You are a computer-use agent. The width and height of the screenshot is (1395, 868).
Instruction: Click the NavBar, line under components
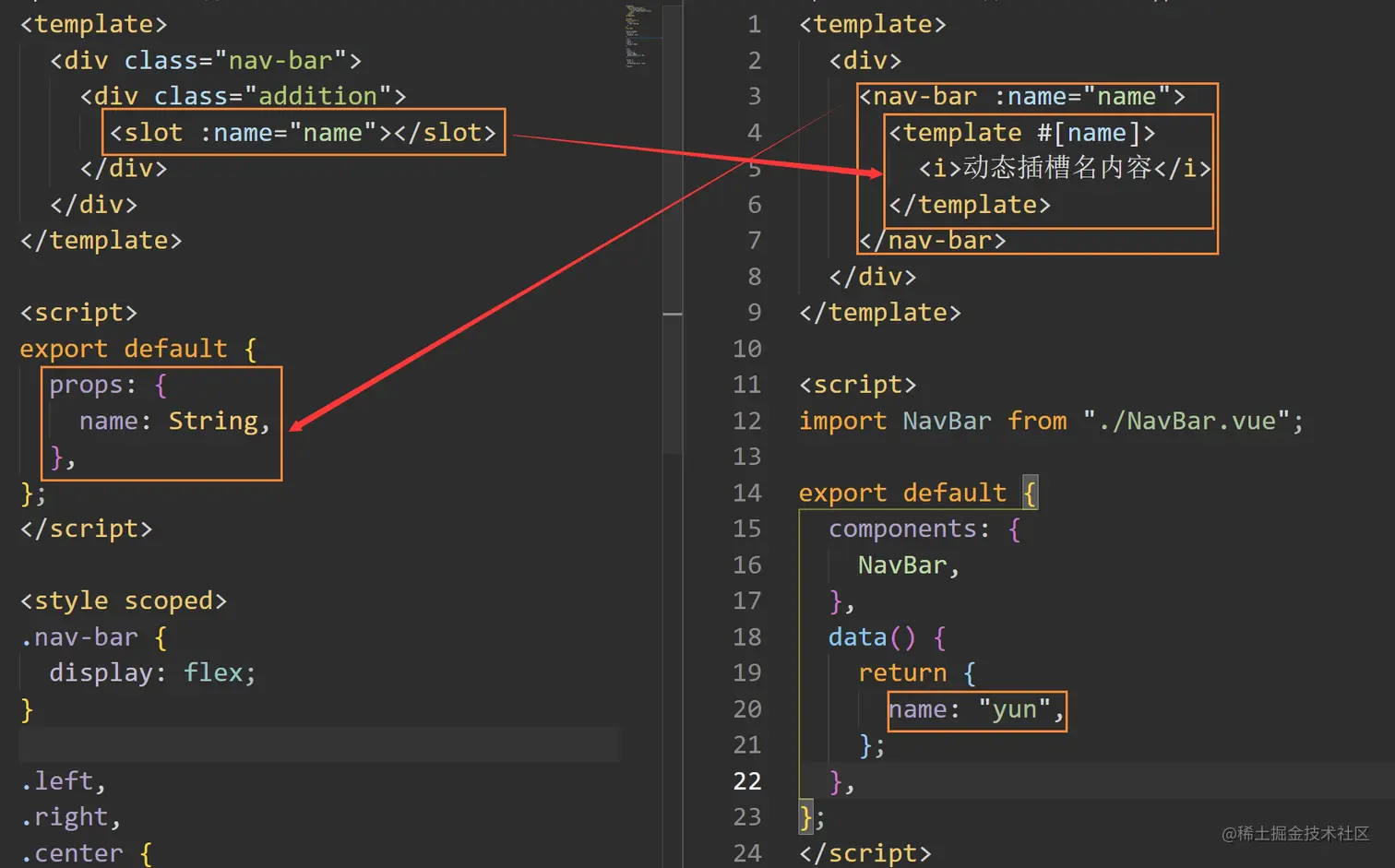909,565
